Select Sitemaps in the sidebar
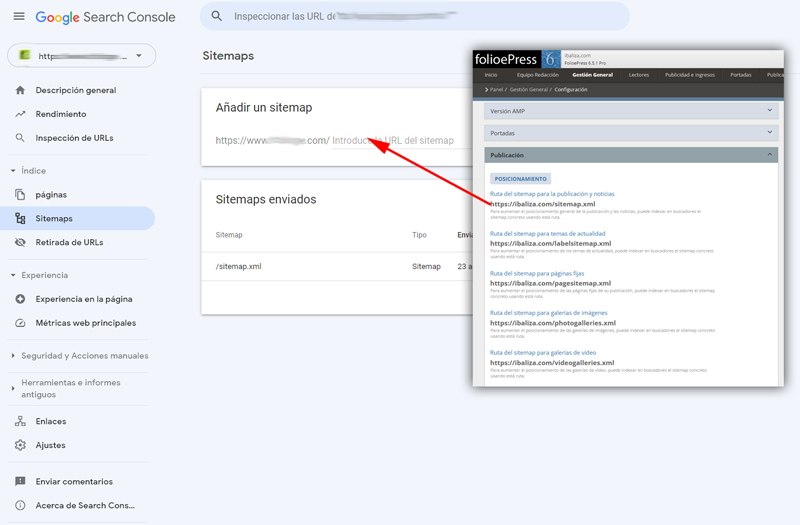The image size is (800, 525). tap(78, 218)
